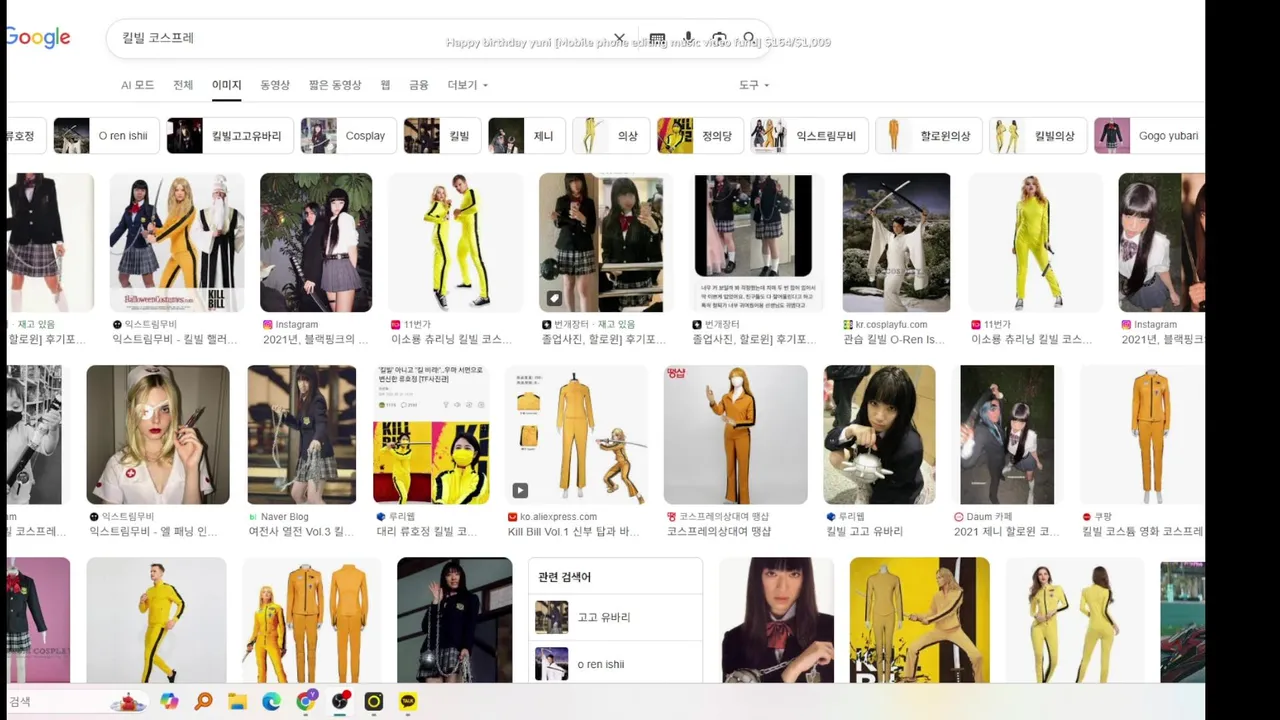
Task: Open 11번가 이소룡 추리닝 couple image
Action: 455,243
